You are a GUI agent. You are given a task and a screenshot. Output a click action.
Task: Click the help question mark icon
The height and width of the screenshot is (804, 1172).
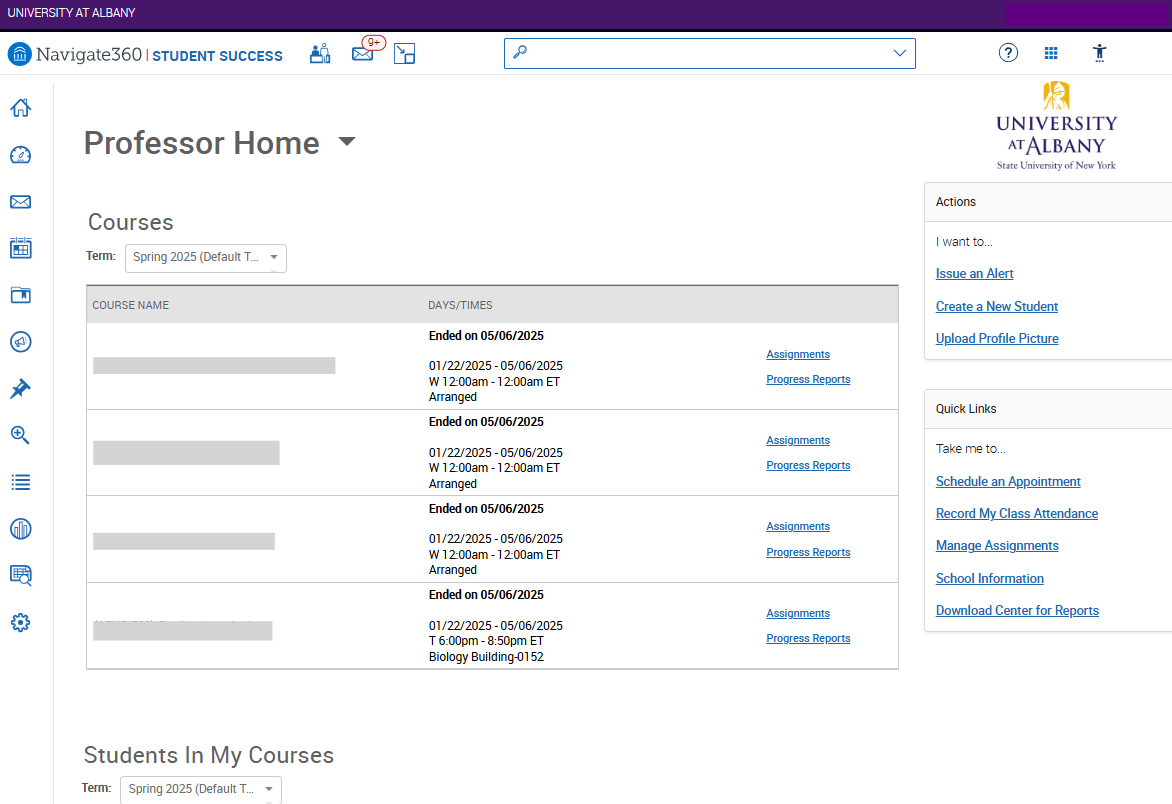[x=1008, y=53]
